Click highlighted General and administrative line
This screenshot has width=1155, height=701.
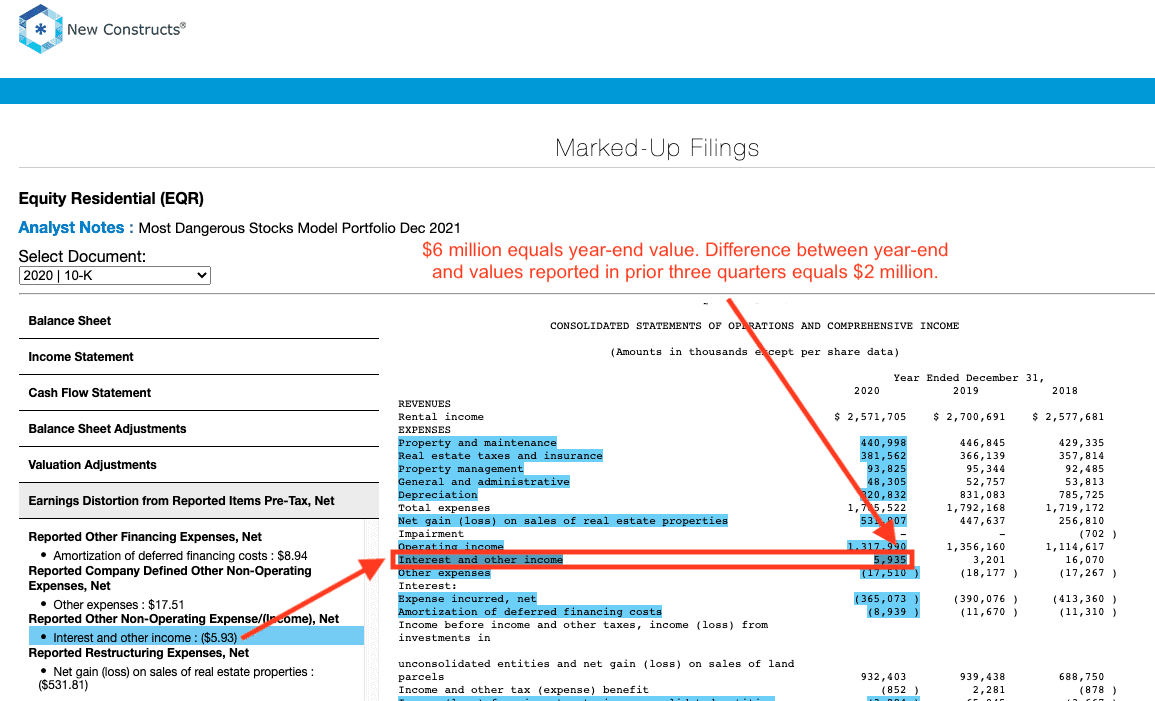coord(484,482)
